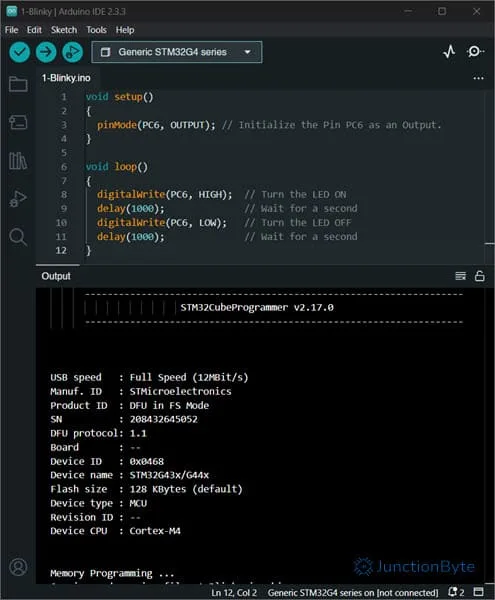Open the Search sidebar icon

[x=18, y=237]
